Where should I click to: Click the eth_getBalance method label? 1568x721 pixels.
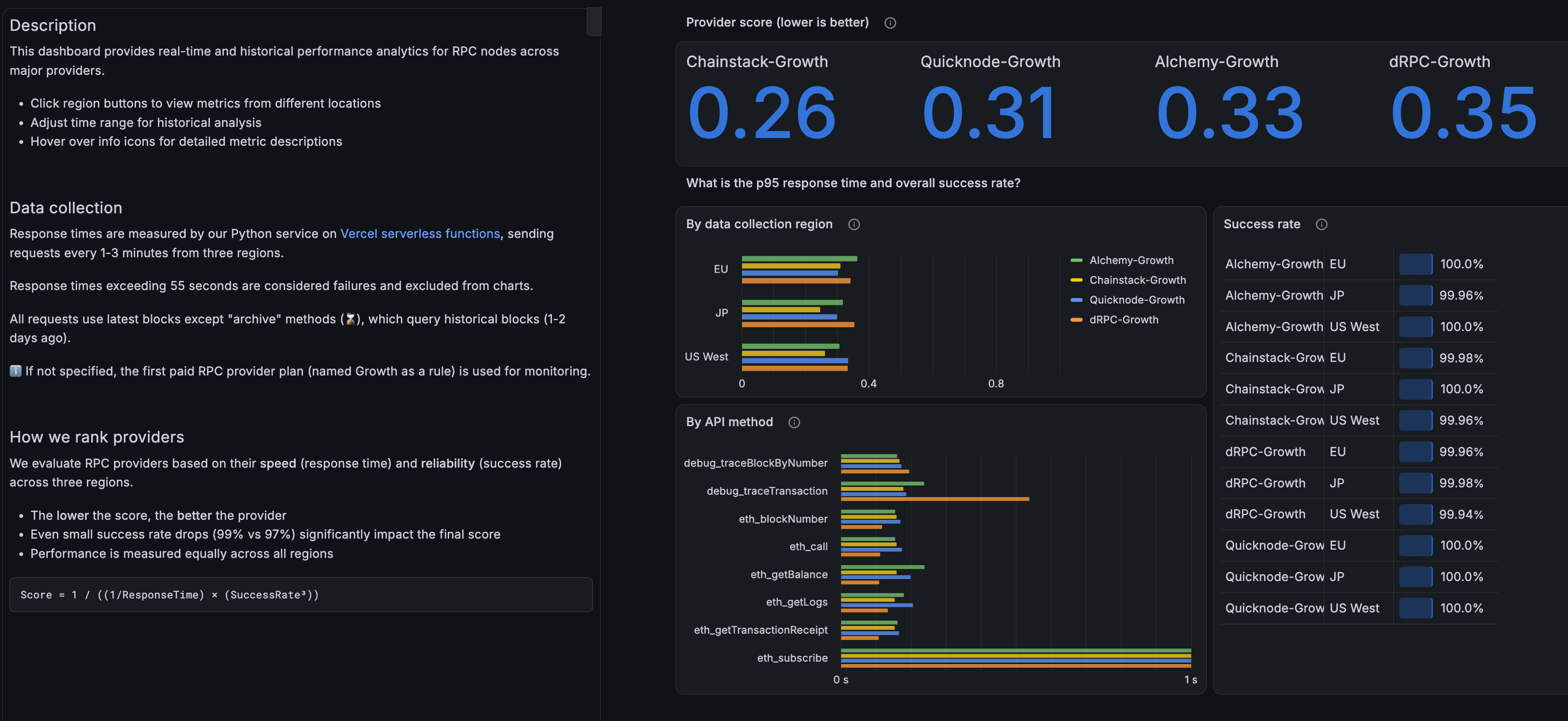[789, 575]
